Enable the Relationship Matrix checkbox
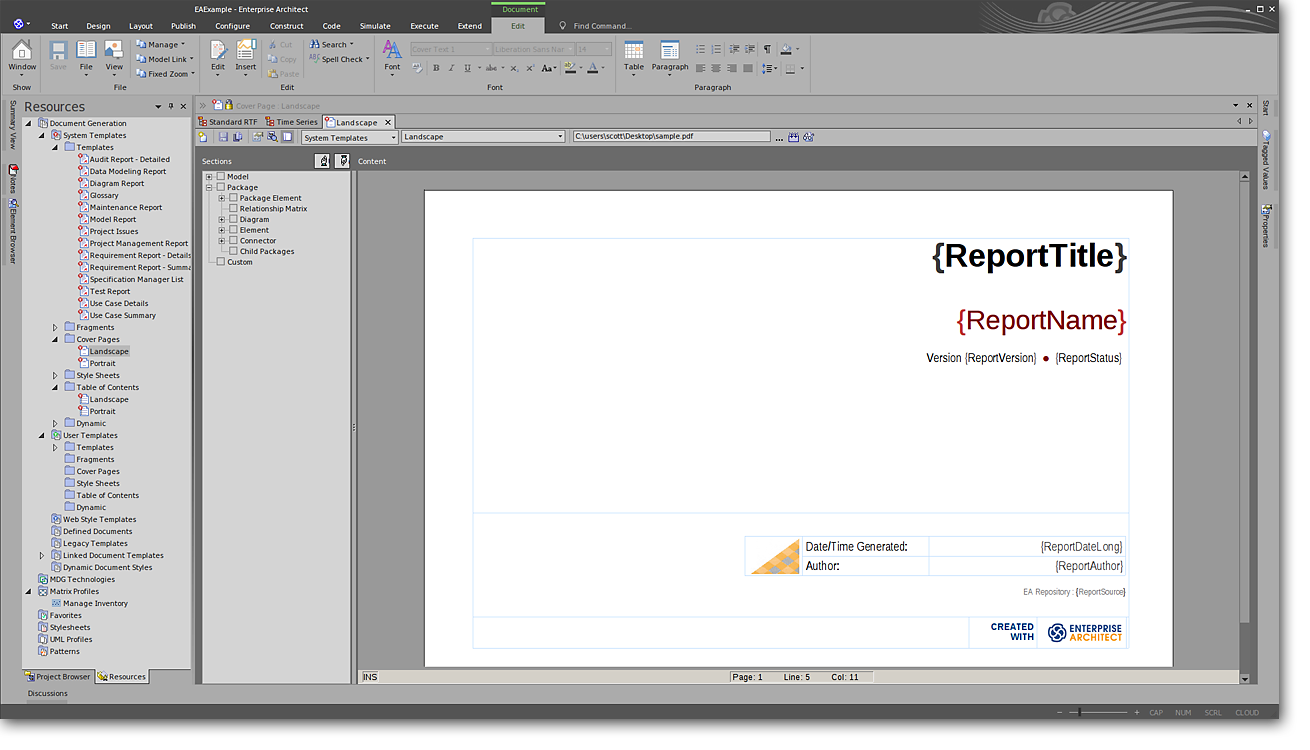The width and height of the screenshot is (1310, 750). (234, 209)
